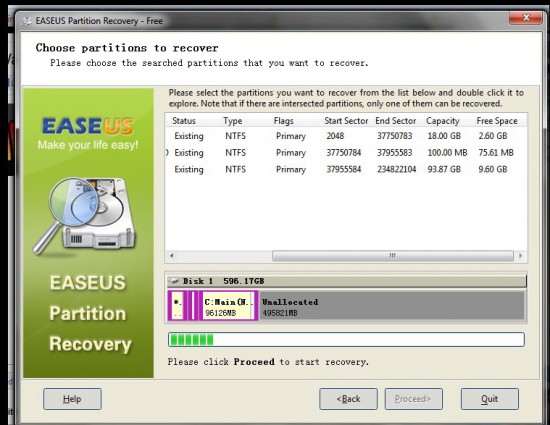Screen dimensions: 550x425
Task: Click end sector 37955583 cell
Action: tap(395, 153)
